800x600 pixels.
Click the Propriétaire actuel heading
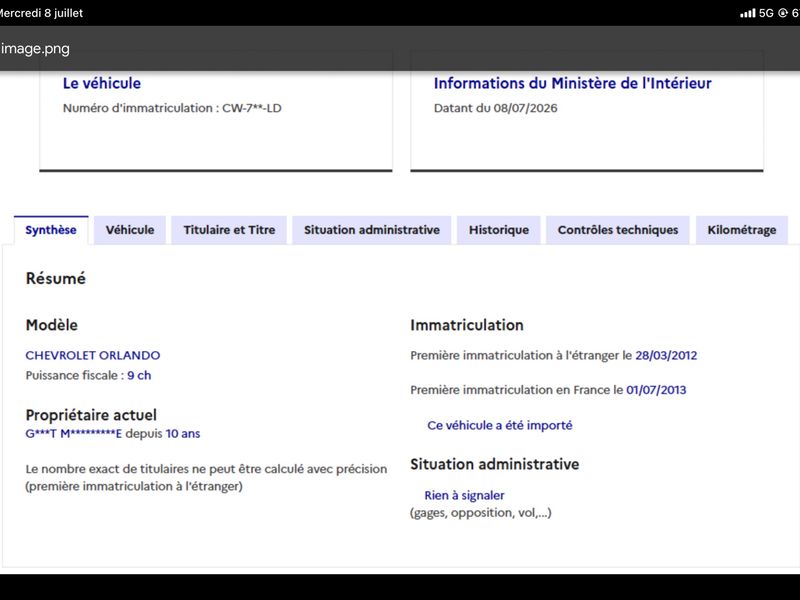(91, 415)
